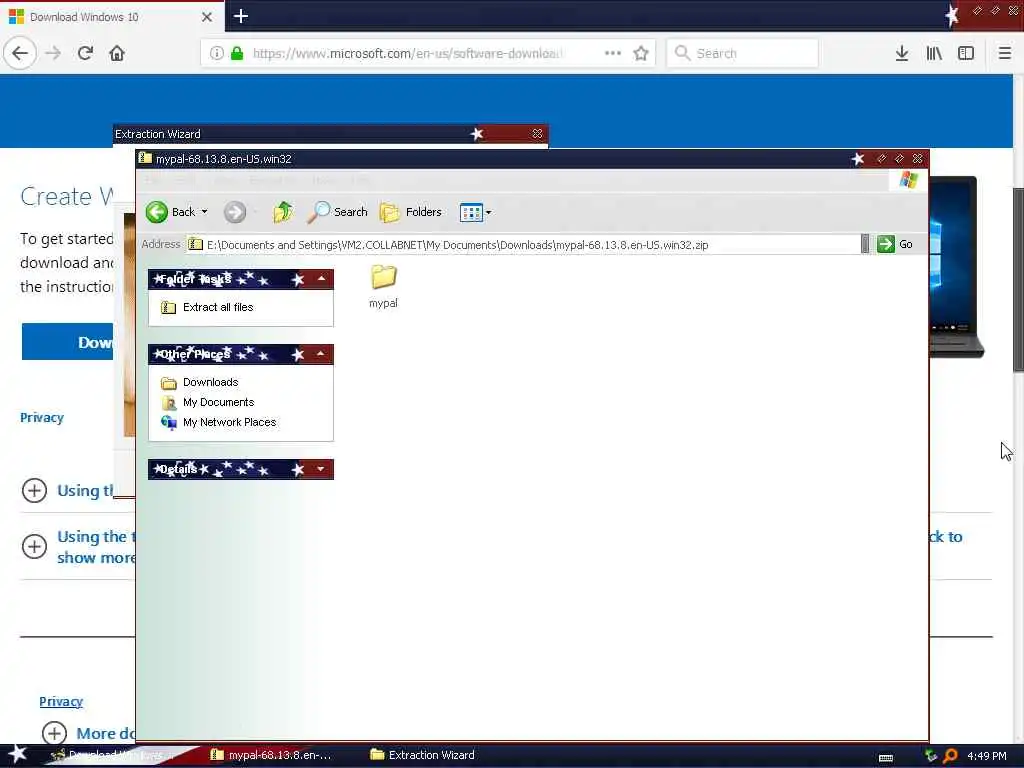Click the underlined Privacy link near the page bottom
This screenshot has width=1024, height=768.
[61, 702]
